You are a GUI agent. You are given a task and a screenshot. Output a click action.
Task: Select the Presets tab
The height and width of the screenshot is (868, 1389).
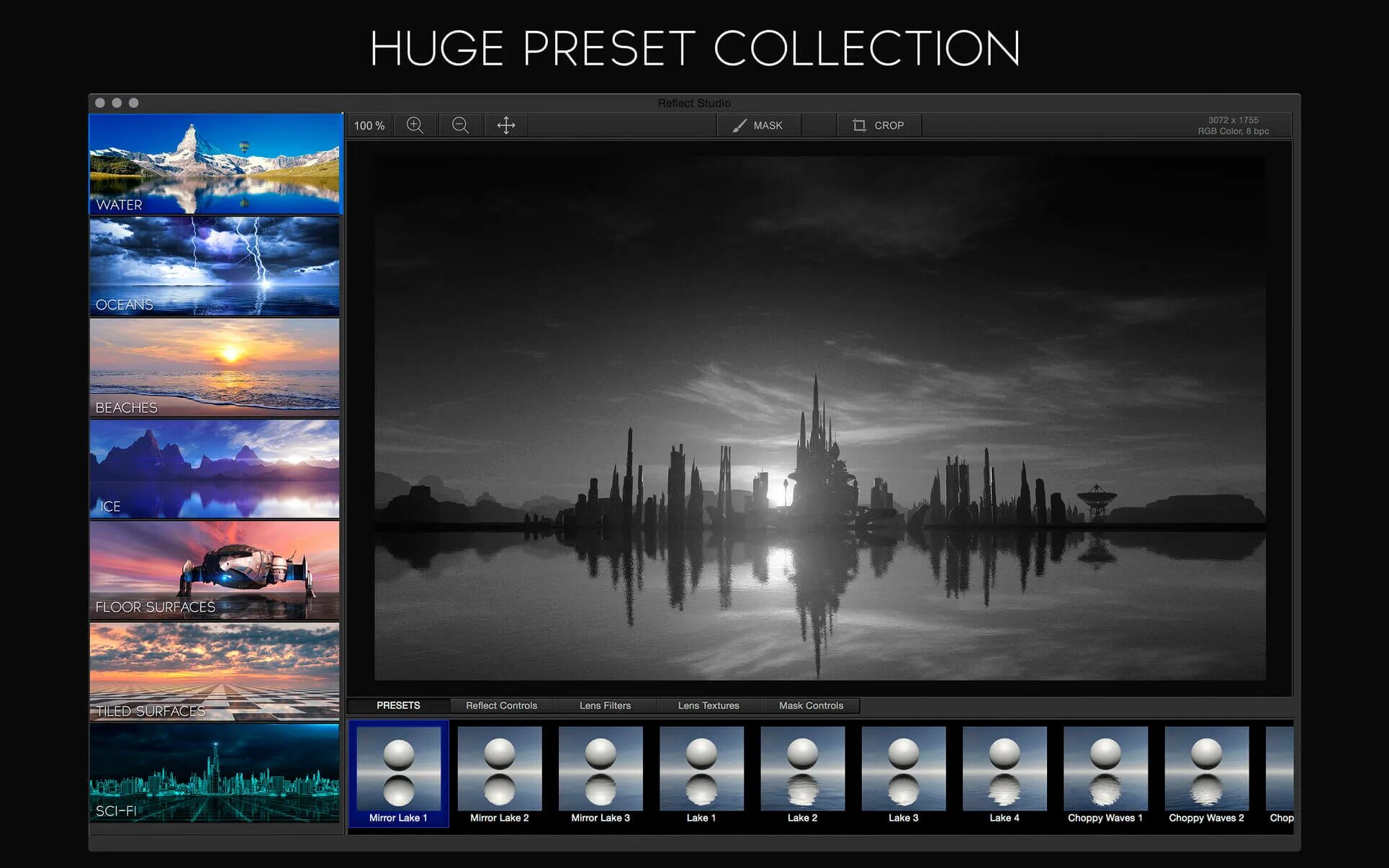pyautogui.click(x=398, y=705)
